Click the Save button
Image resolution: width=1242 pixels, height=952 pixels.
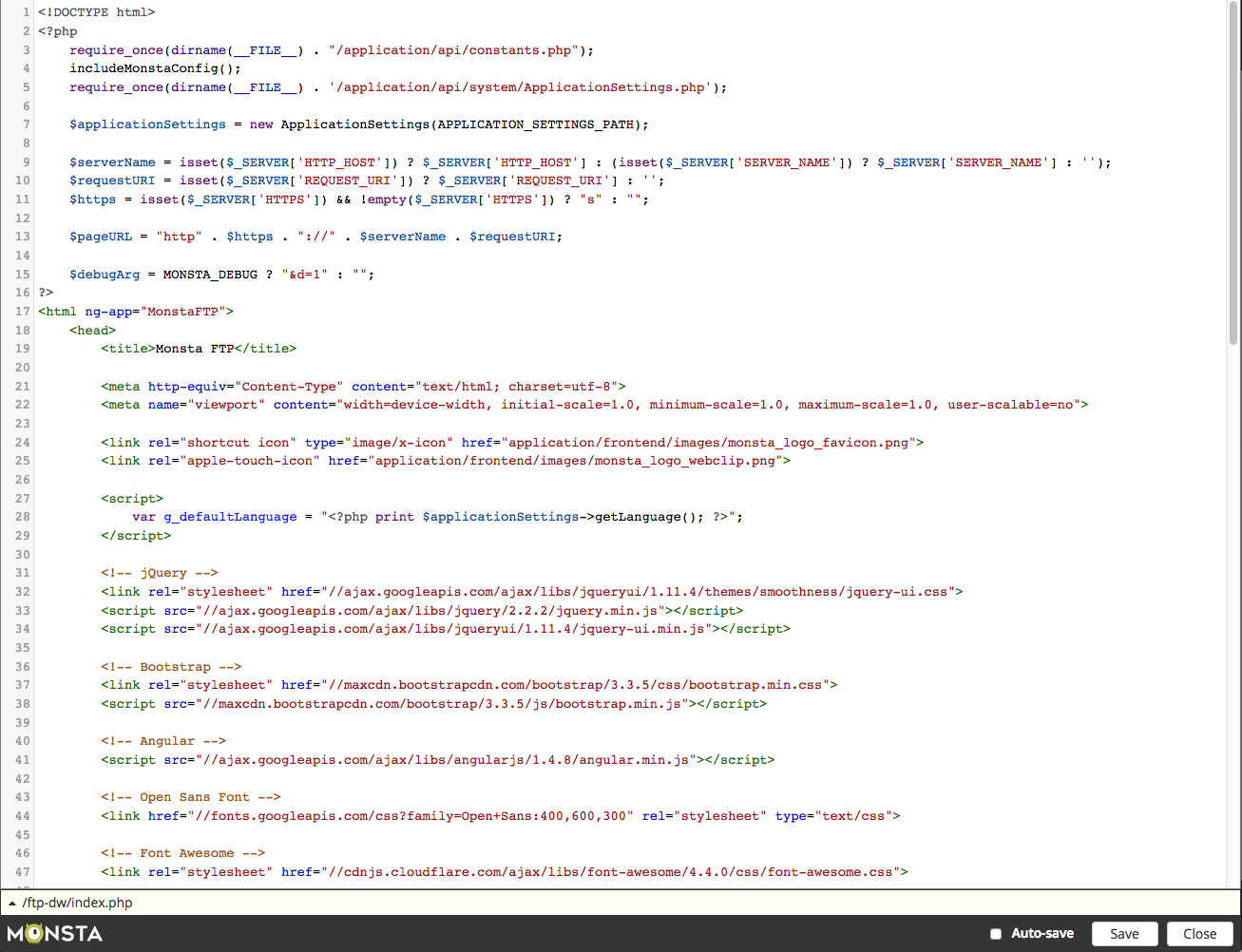point(1125,934)
